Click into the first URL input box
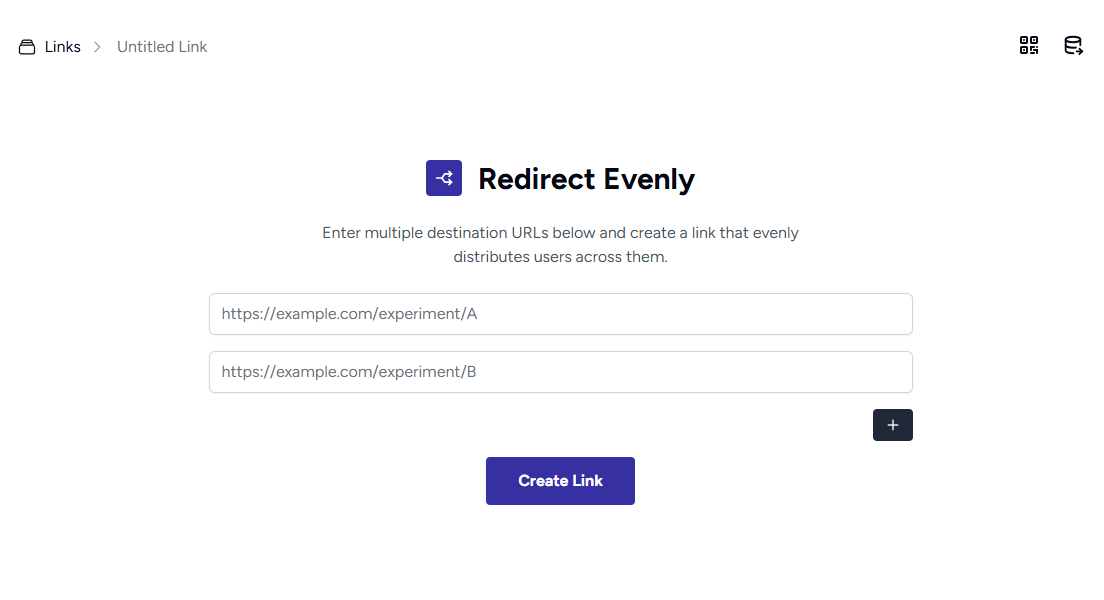This screenshot has height=600, width=1104. tap(560, 314)
